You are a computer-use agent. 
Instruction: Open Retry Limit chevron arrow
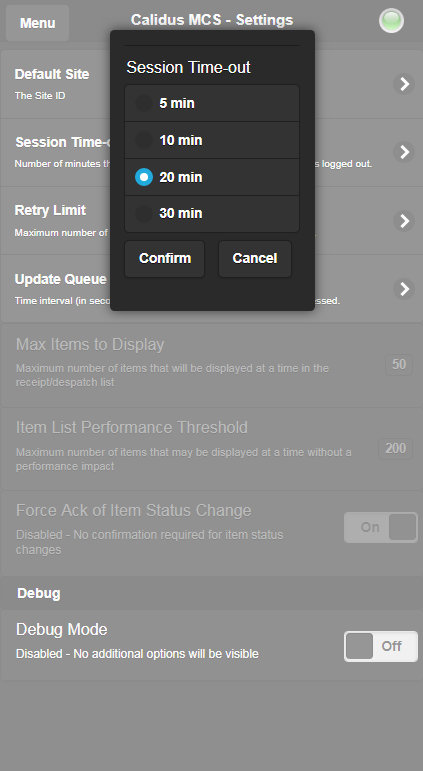(404, 221)
